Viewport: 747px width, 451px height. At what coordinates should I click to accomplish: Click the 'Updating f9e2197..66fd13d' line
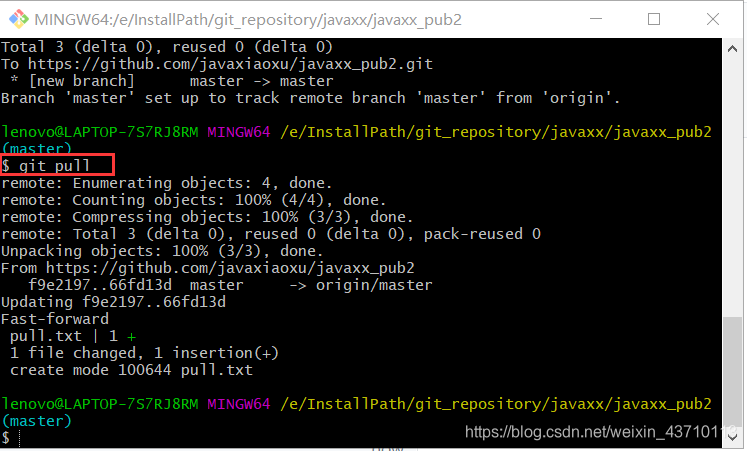113,302
